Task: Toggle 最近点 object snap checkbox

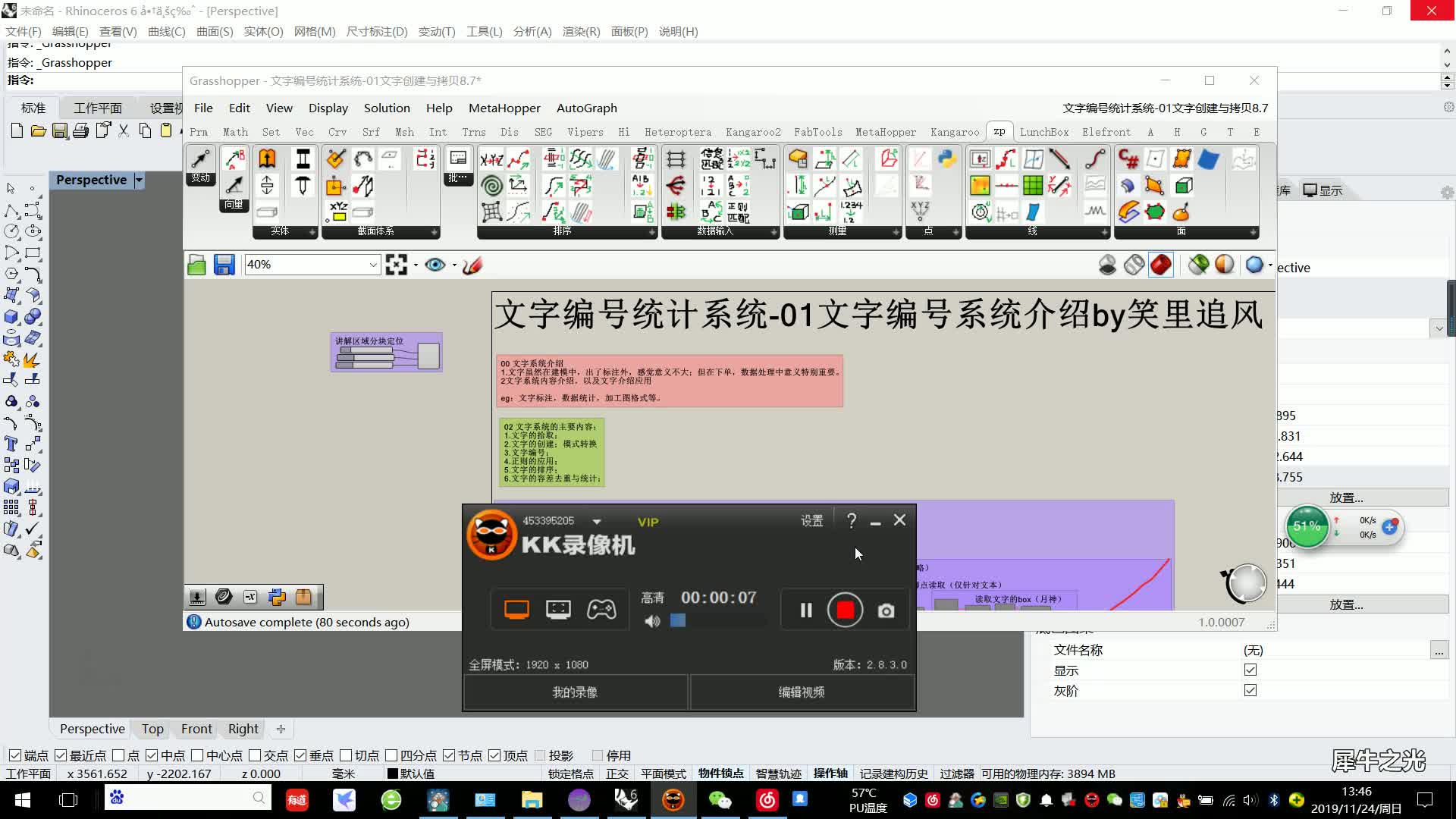Action: (x=61, y=755)
